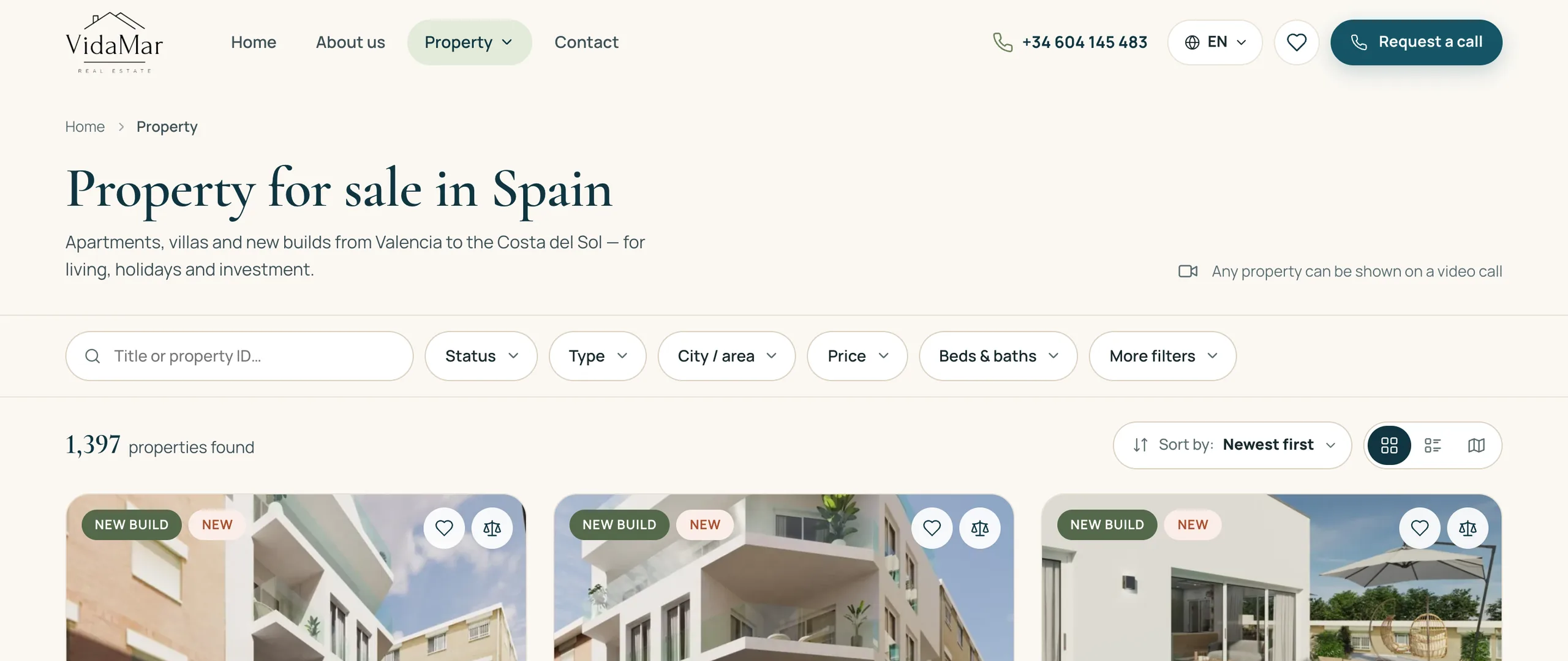Switch to list view layout
Screen dimensions: 1568x661
pyautogui.click(x=1433, y=445)
